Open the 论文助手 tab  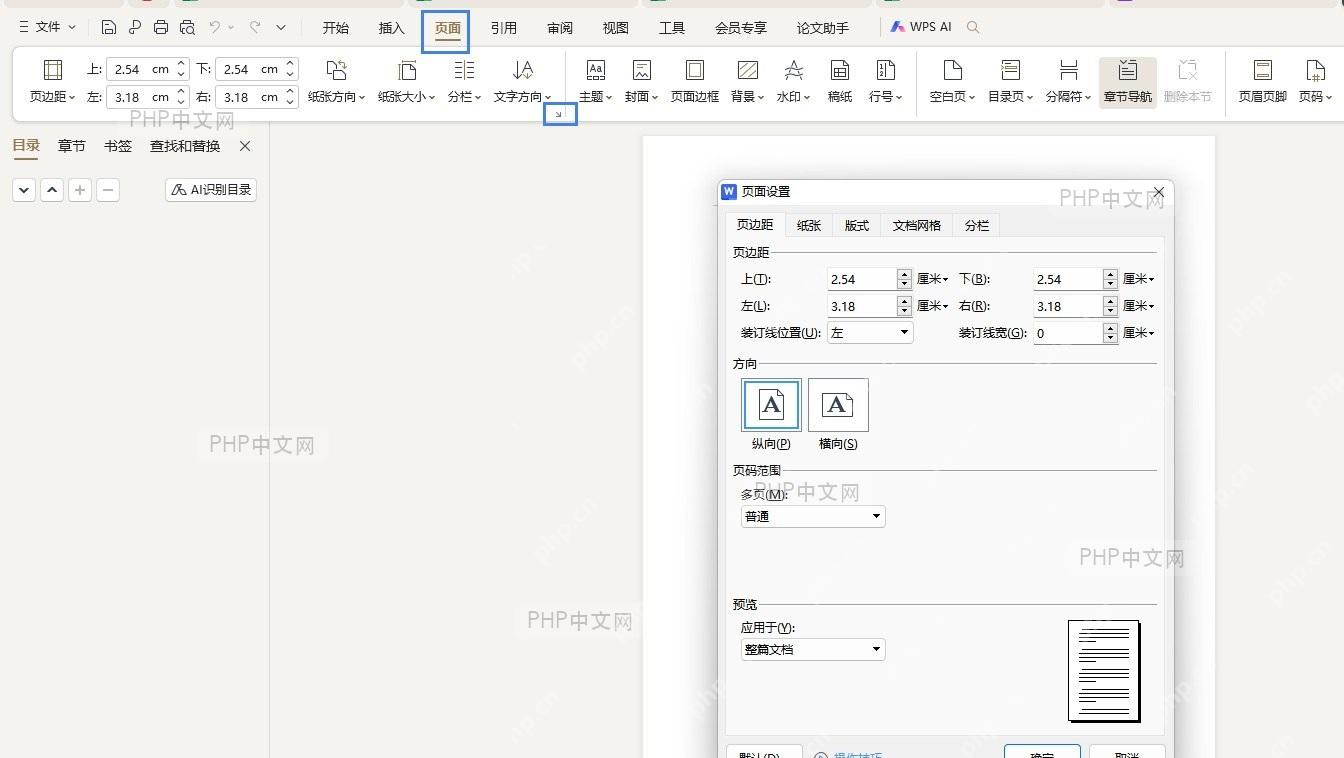[x=822, y=28]
